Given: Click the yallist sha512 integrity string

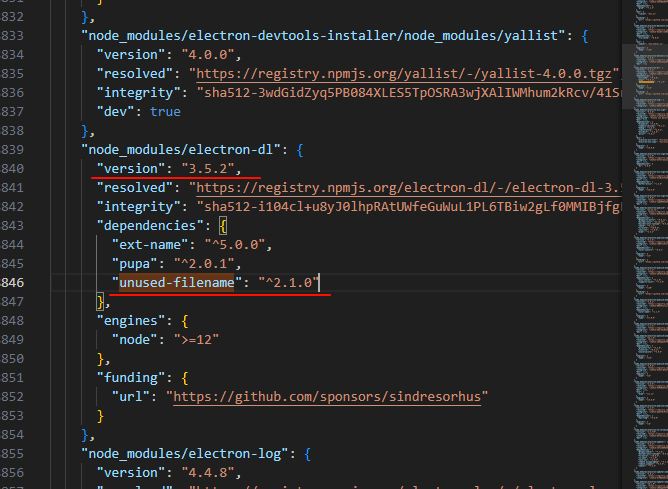Looking at the screenshot, I should click(409, 92).
